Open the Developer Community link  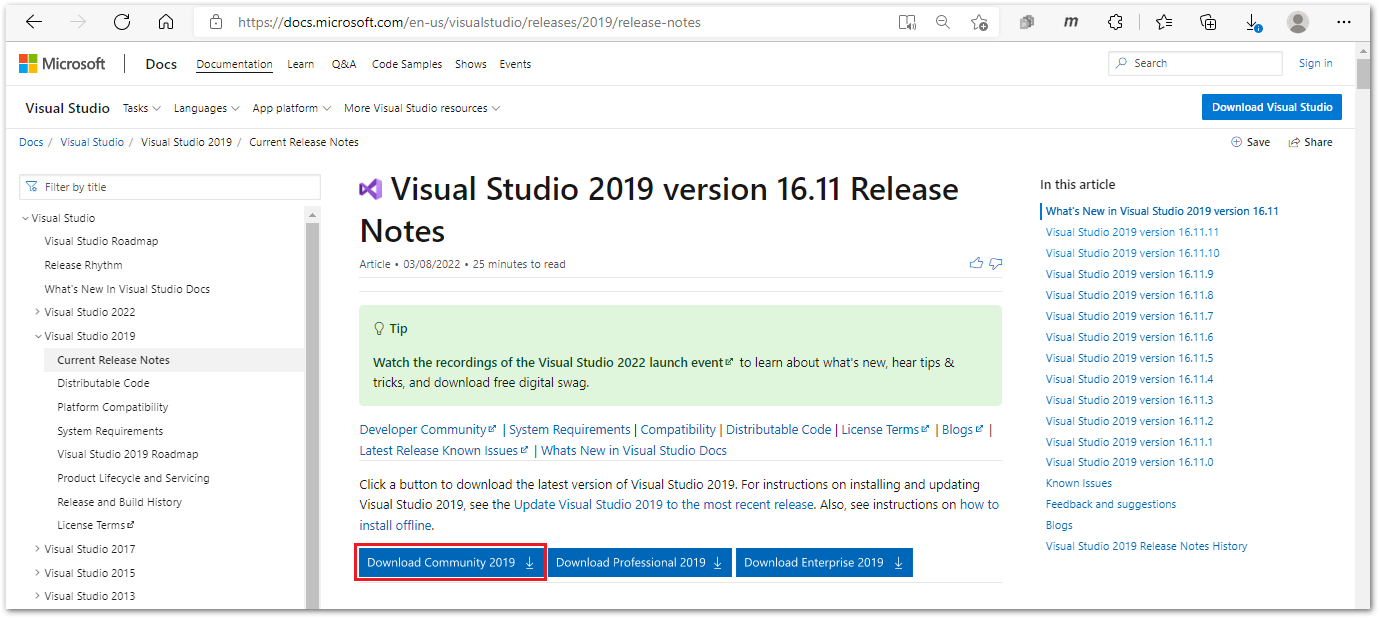(x=428, y=429)
